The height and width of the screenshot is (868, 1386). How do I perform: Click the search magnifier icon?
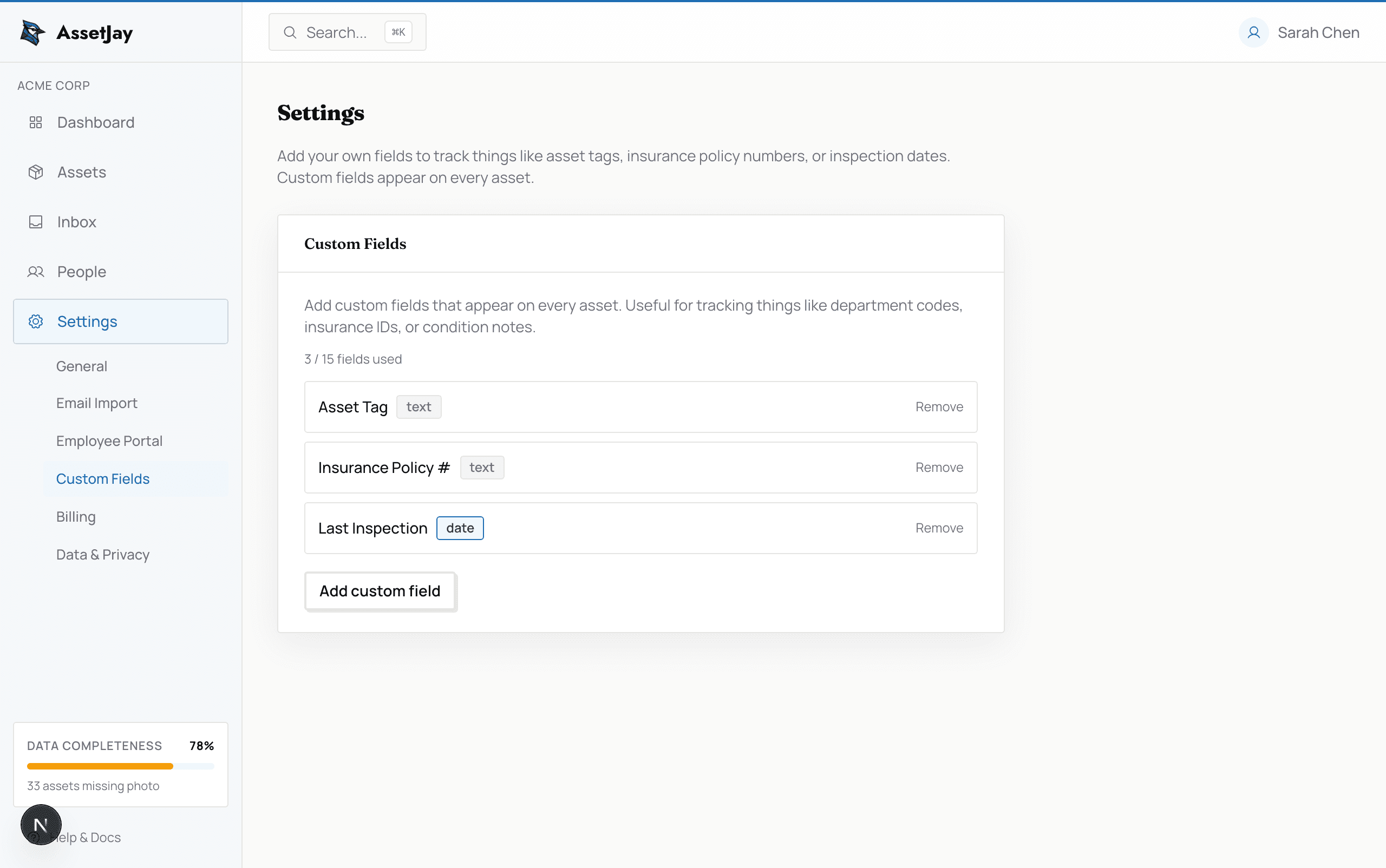click(x=291, y=32)
